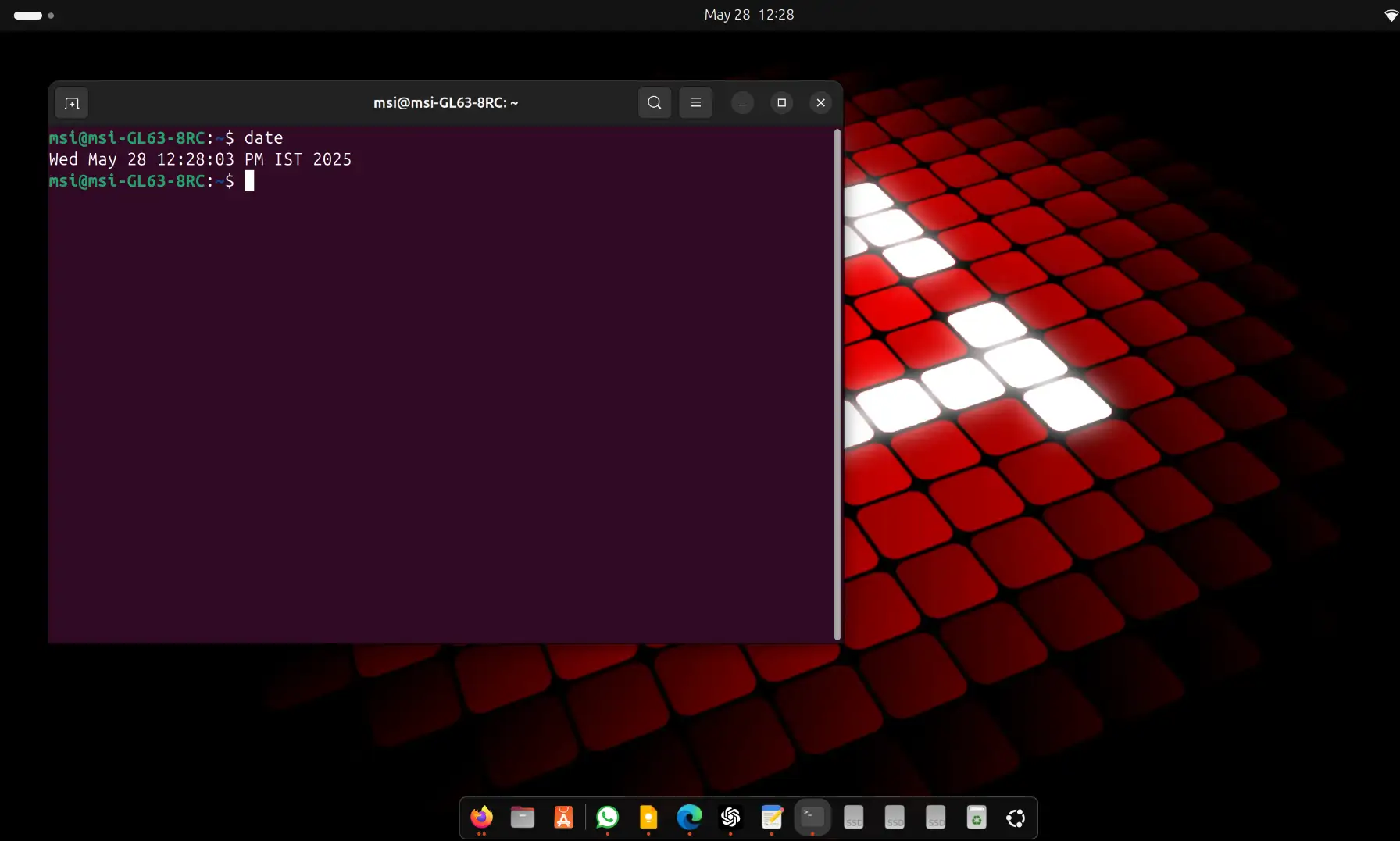Click the terminal search icon
This screenshot has height=841, width=1400.
pos(655,103)
